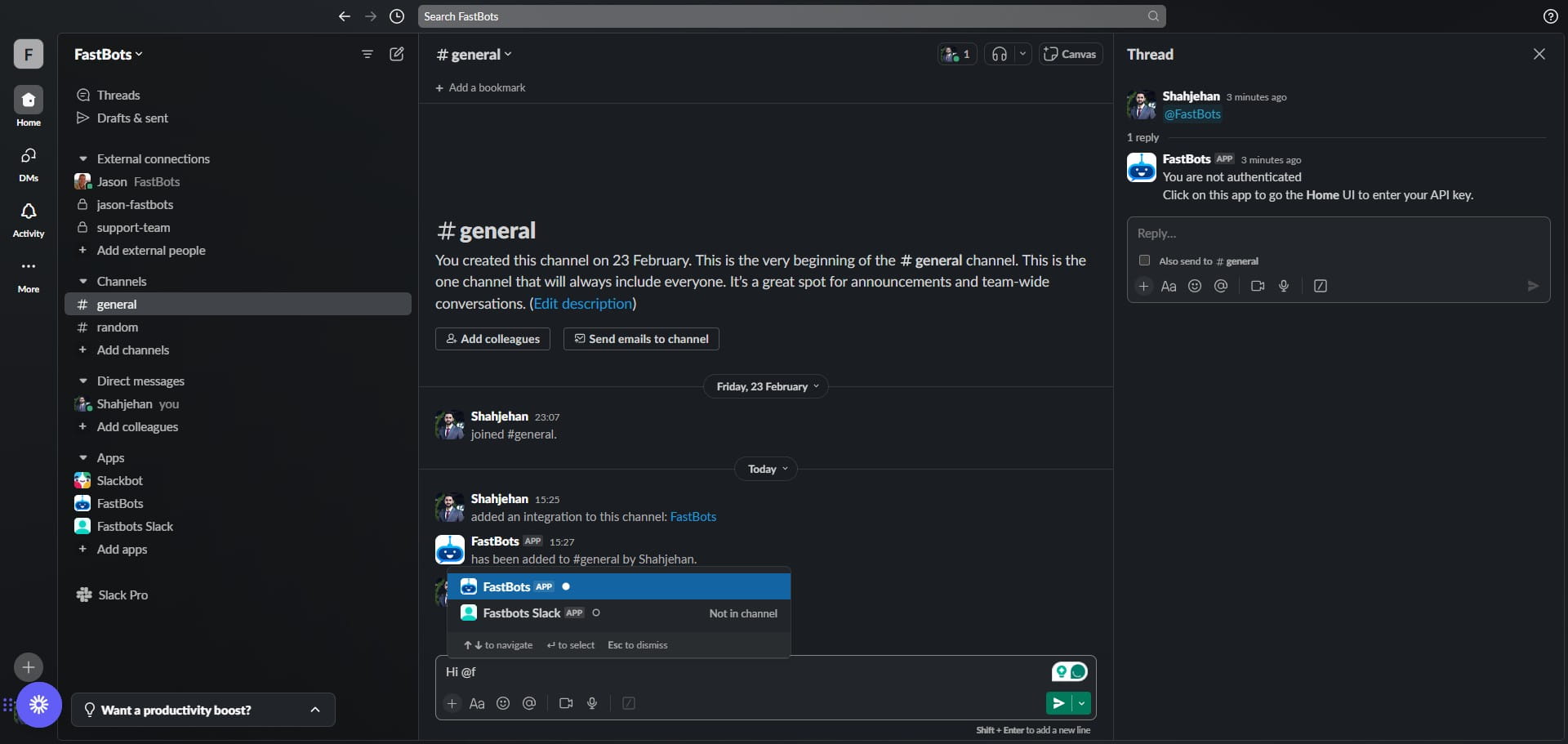This screenshot has width=1568, height=744.
Task: Open the FastBots integration link
Action: pos(693,517)
